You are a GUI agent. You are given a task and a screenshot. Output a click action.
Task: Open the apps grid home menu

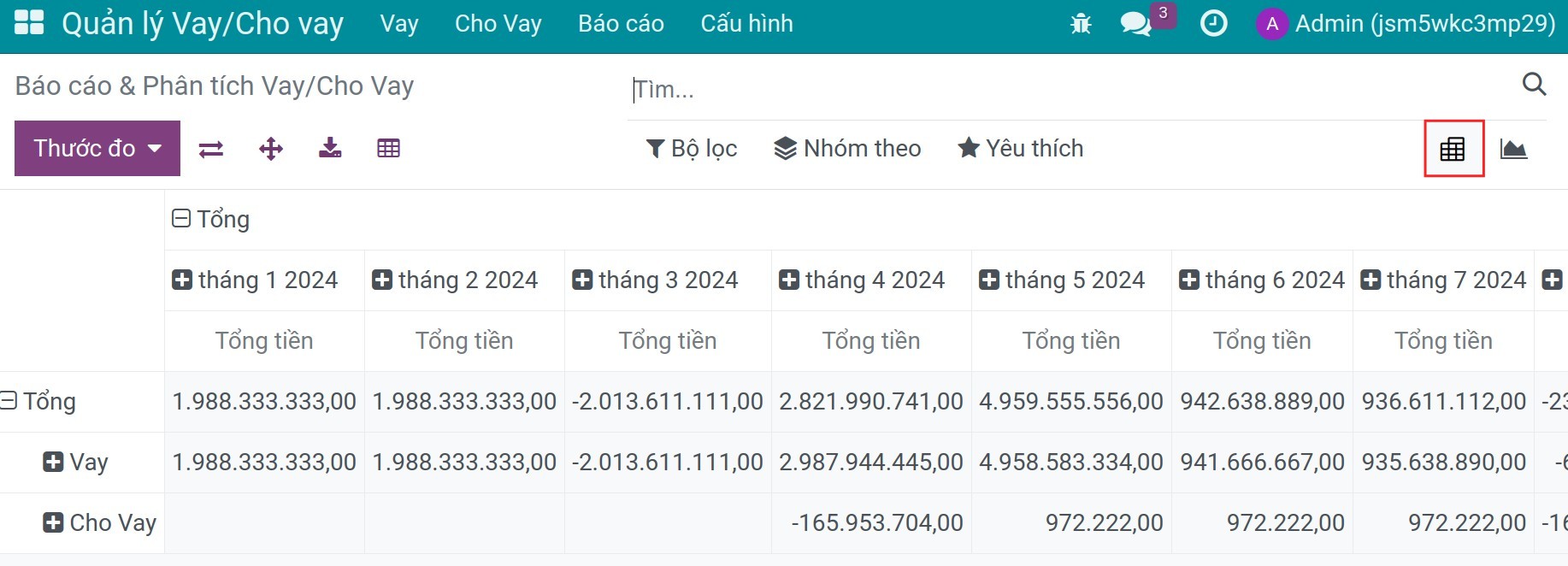[29, 23]
